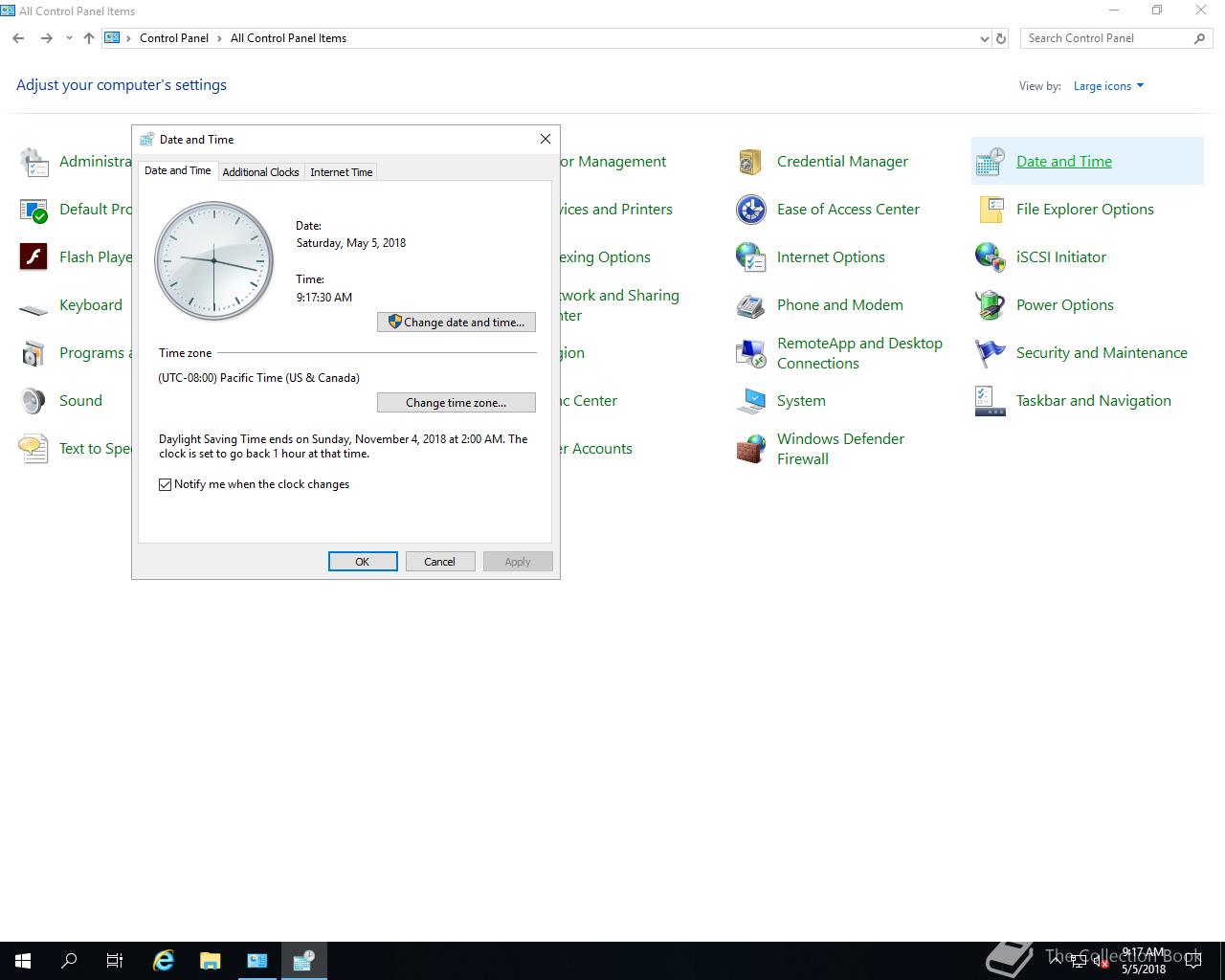
Task: Open the Date and Time icon in Control Panel
Action: [x=990, y=162]
